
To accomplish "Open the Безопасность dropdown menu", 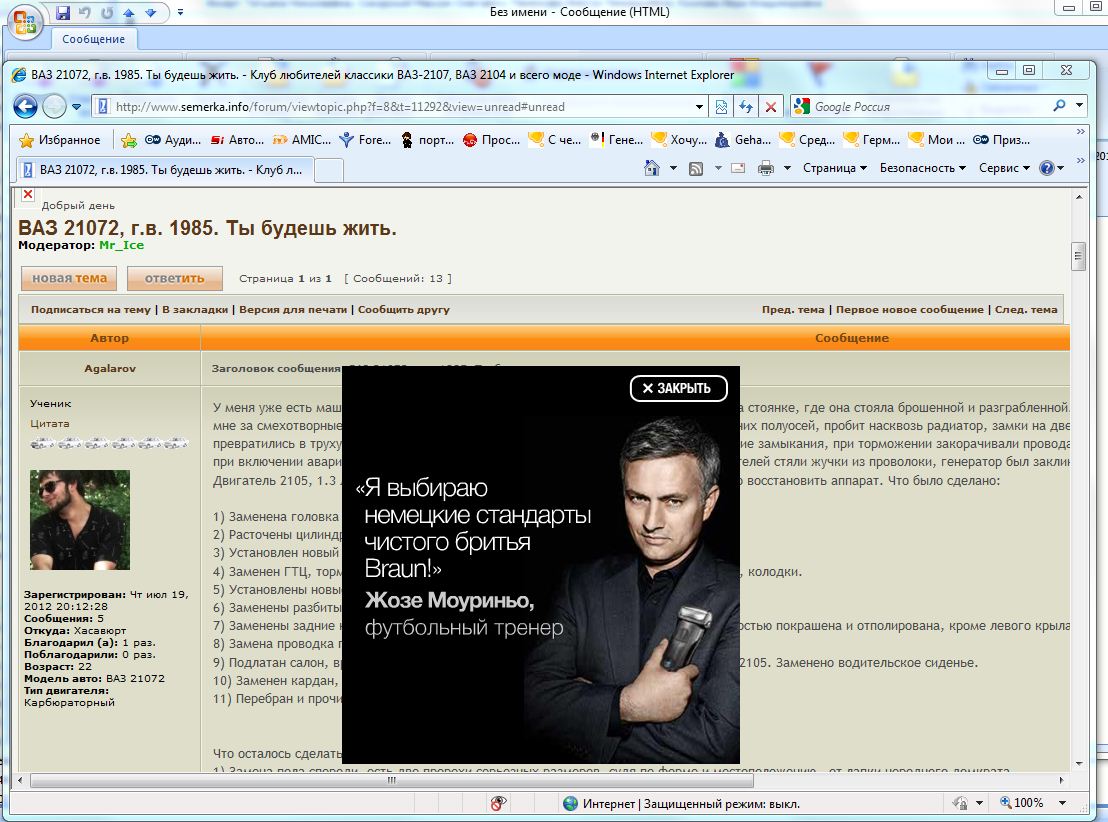I will click(x=922, y=168).
